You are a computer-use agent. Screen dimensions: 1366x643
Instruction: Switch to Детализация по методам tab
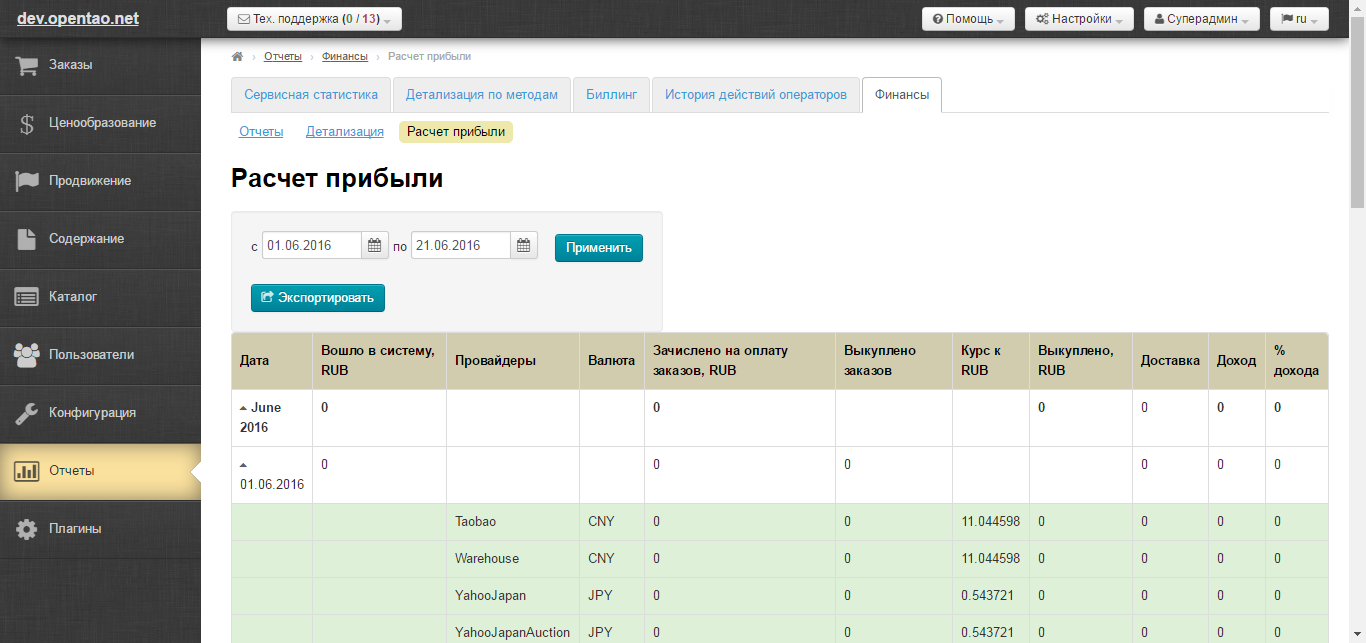(x=482, y=95)
